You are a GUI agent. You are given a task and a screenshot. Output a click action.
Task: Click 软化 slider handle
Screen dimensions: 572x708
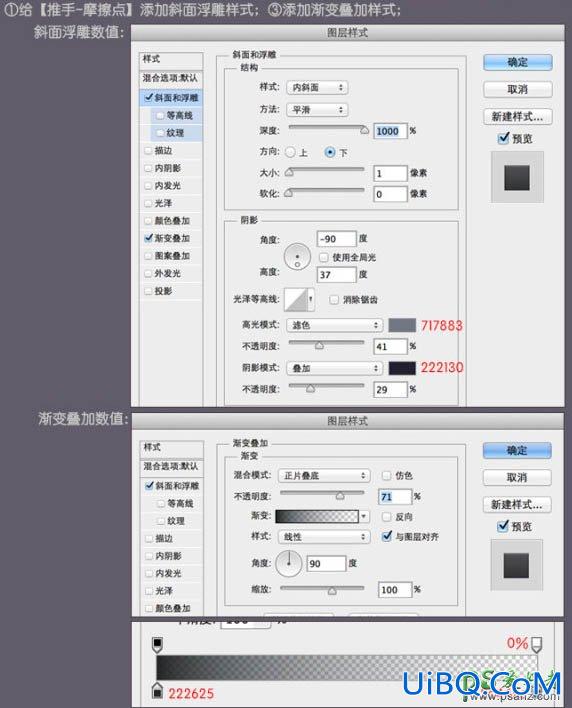[x=288, y=193]
